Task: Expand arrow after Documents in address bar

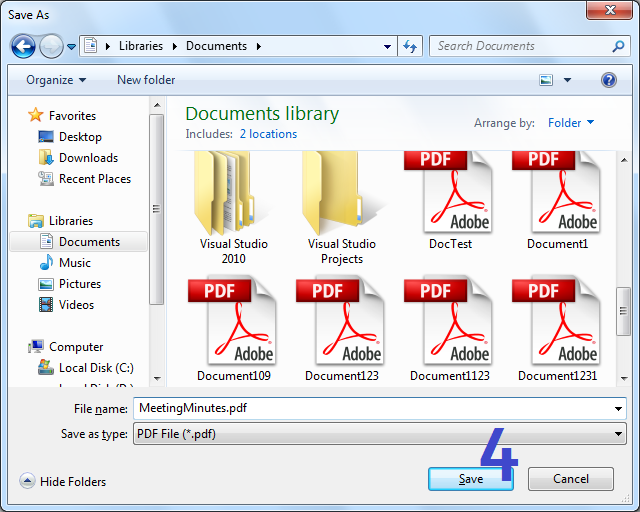Action: (259, 47)
